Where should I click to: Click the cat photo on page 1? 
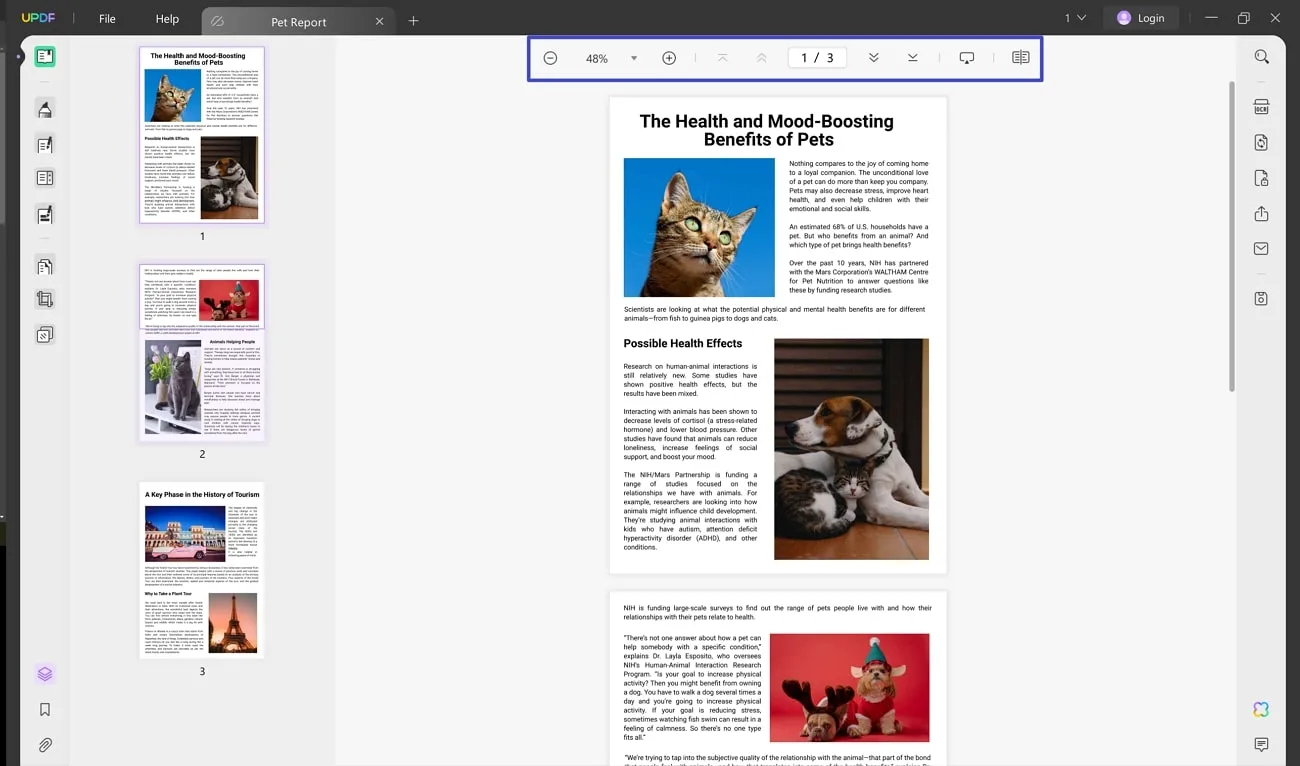(699, 228)
